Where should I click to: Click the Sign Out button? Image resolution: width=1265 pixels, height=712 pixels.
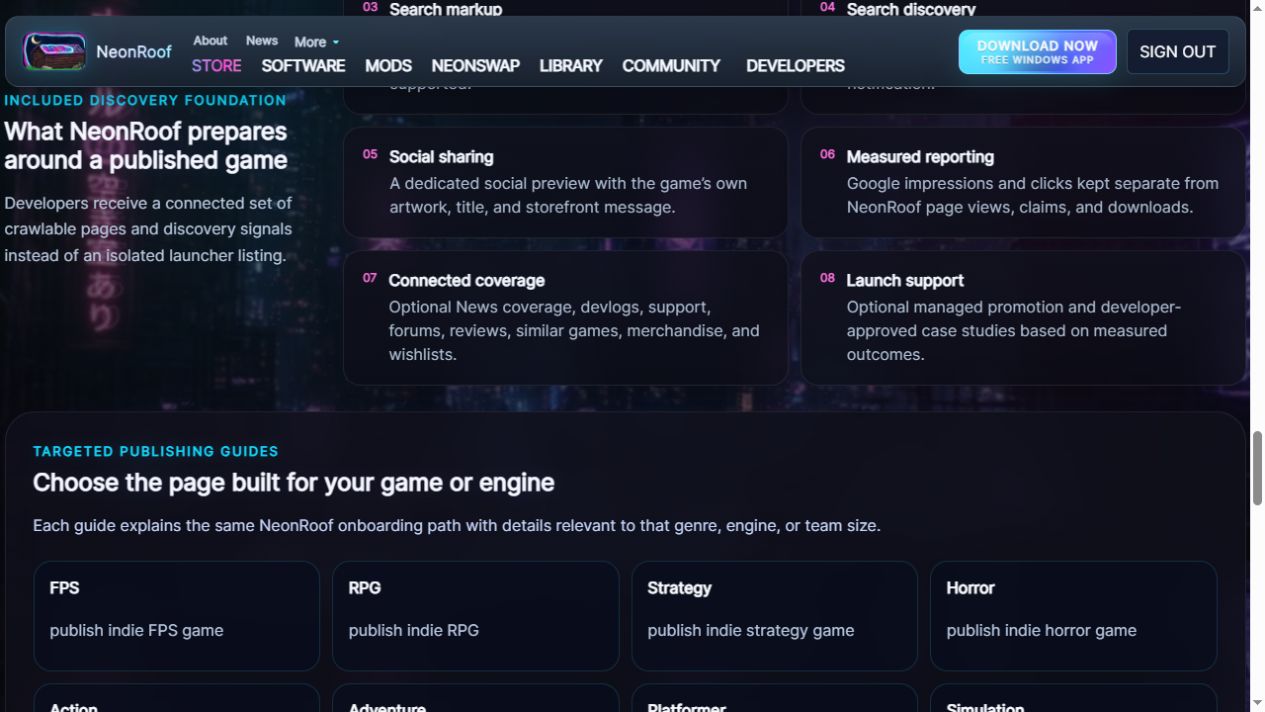pyautogui.click(x=1178, y=52)
